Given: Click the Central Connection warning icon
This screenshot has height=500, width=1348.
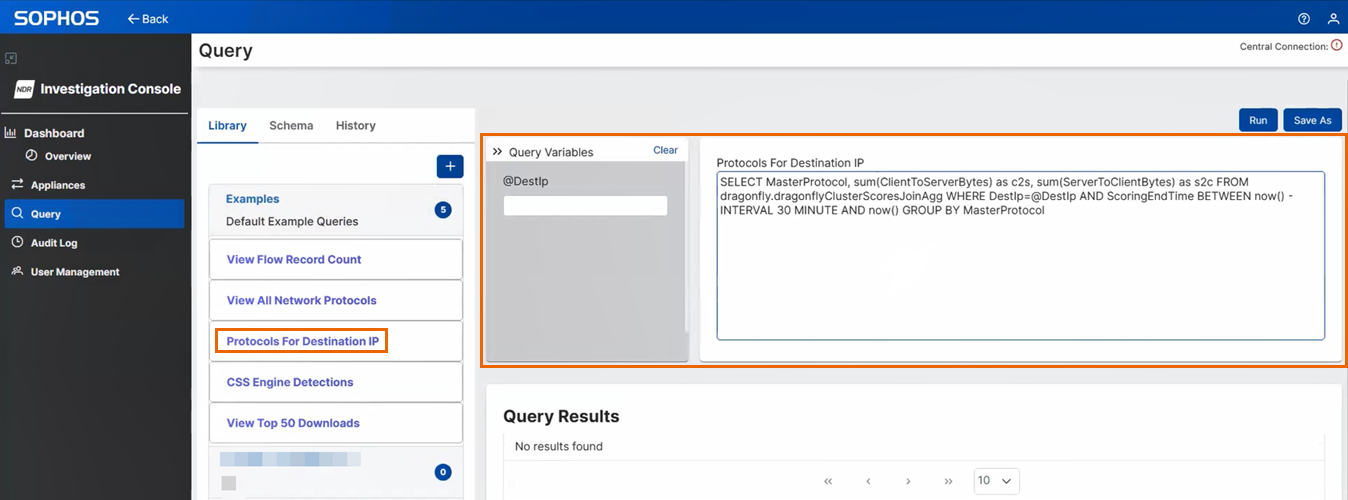Looking at the screenshot, I should [1337, 46].
